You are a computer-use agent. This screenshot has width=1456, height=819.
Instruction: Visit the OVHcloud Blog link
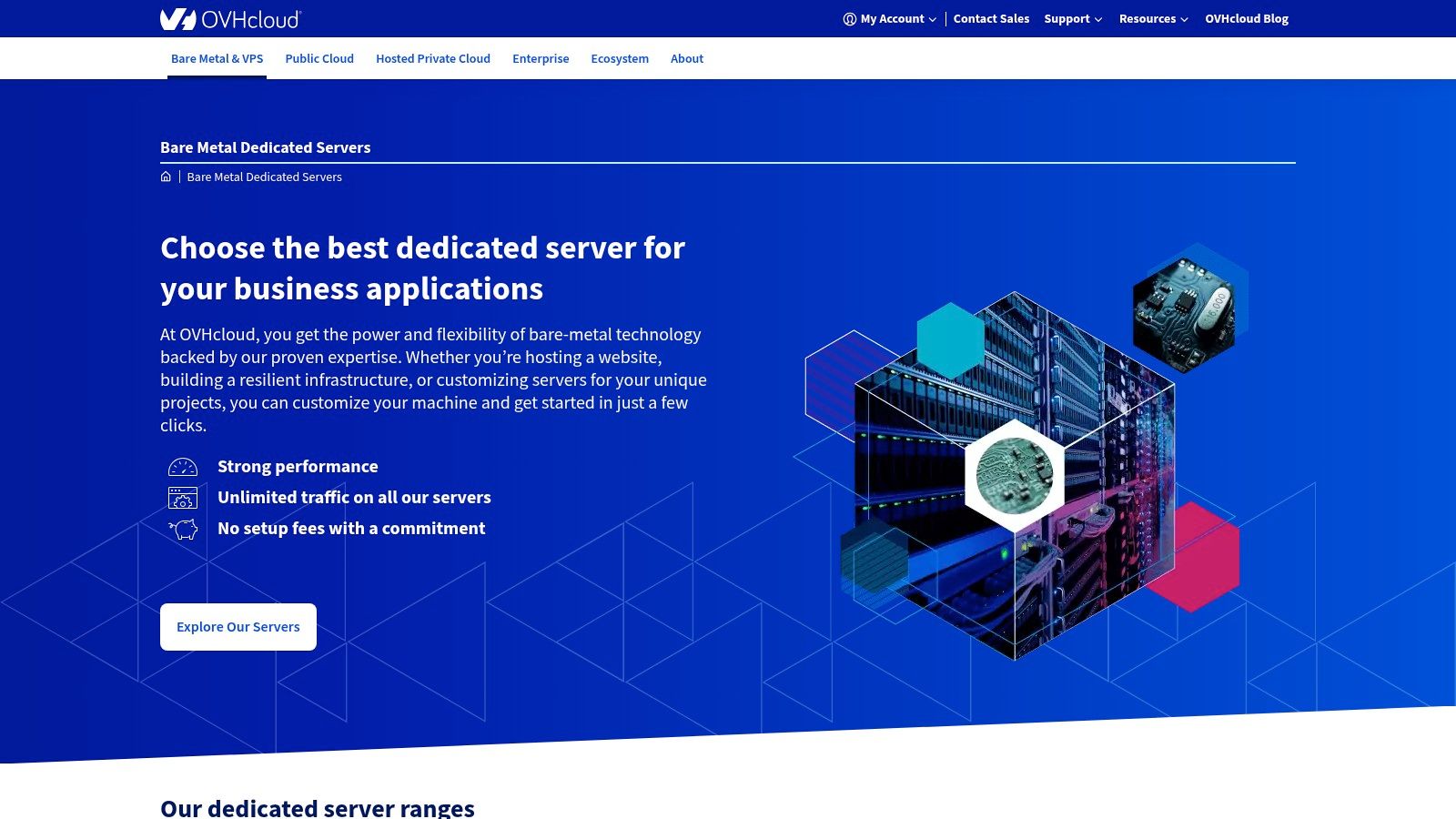point(1247,19)
